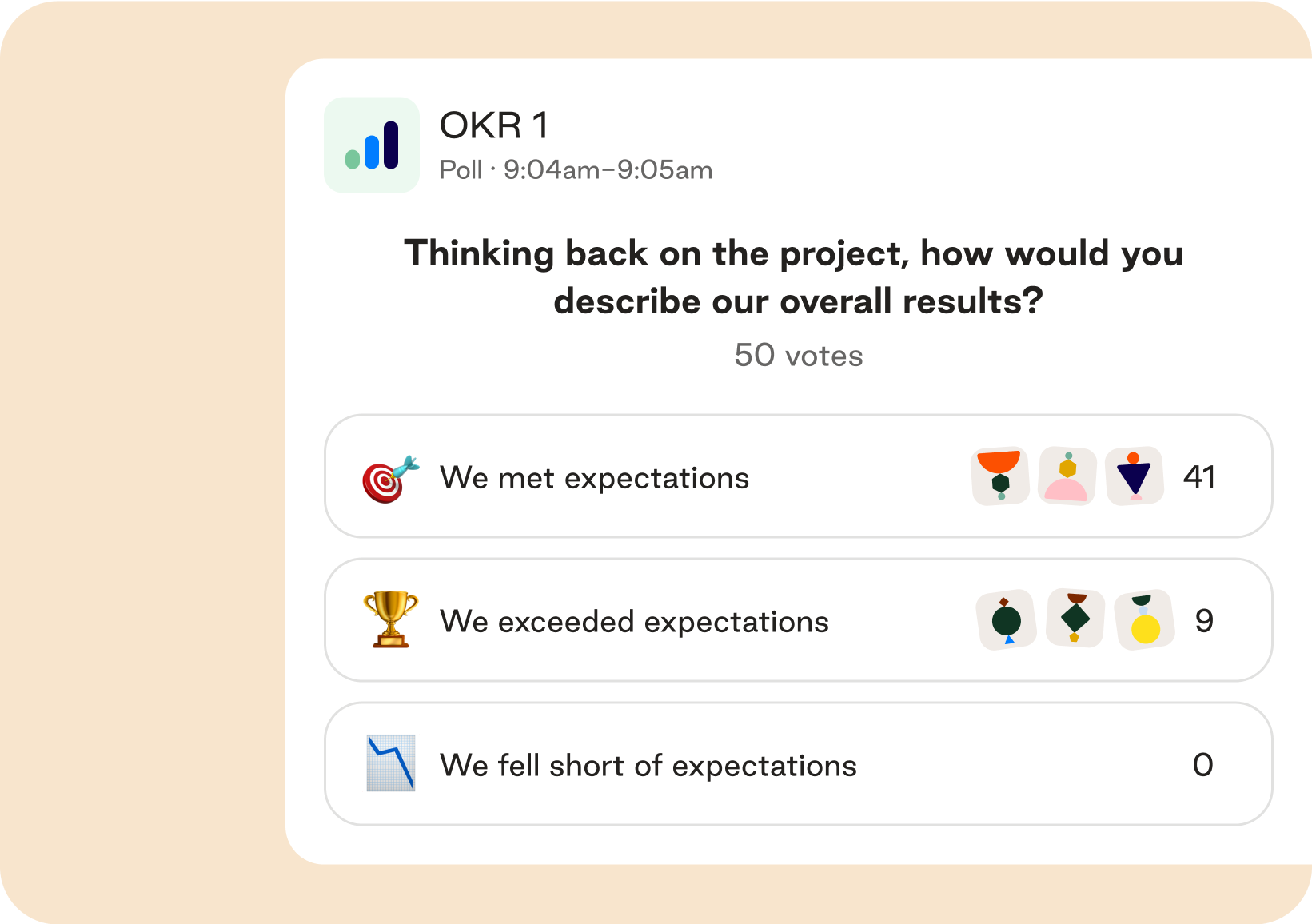Click the downward trend chart emoji
Screen dimensions: 1312x924
point(390,763)
